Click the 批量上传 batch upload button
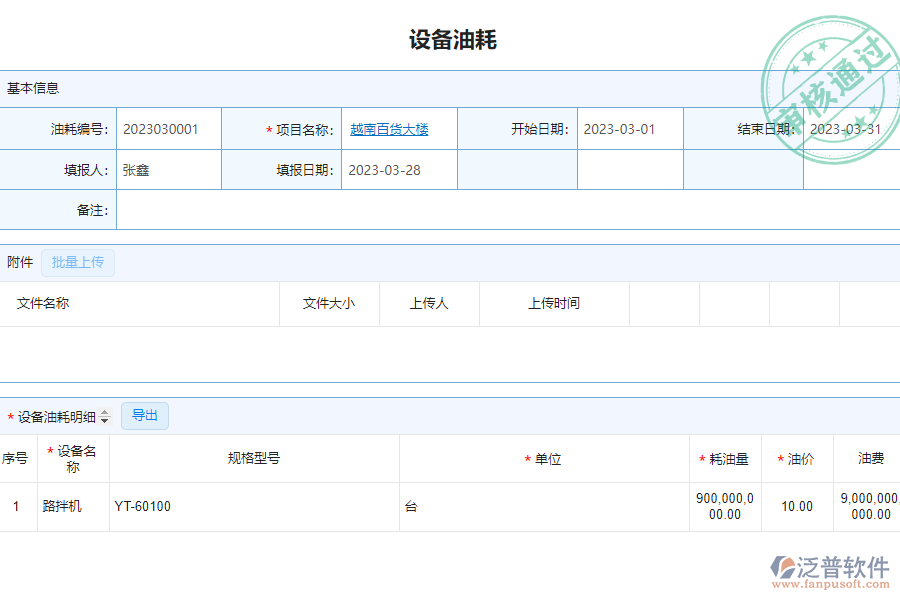Viewport: 900px width, 600px height. coord(78,262)
